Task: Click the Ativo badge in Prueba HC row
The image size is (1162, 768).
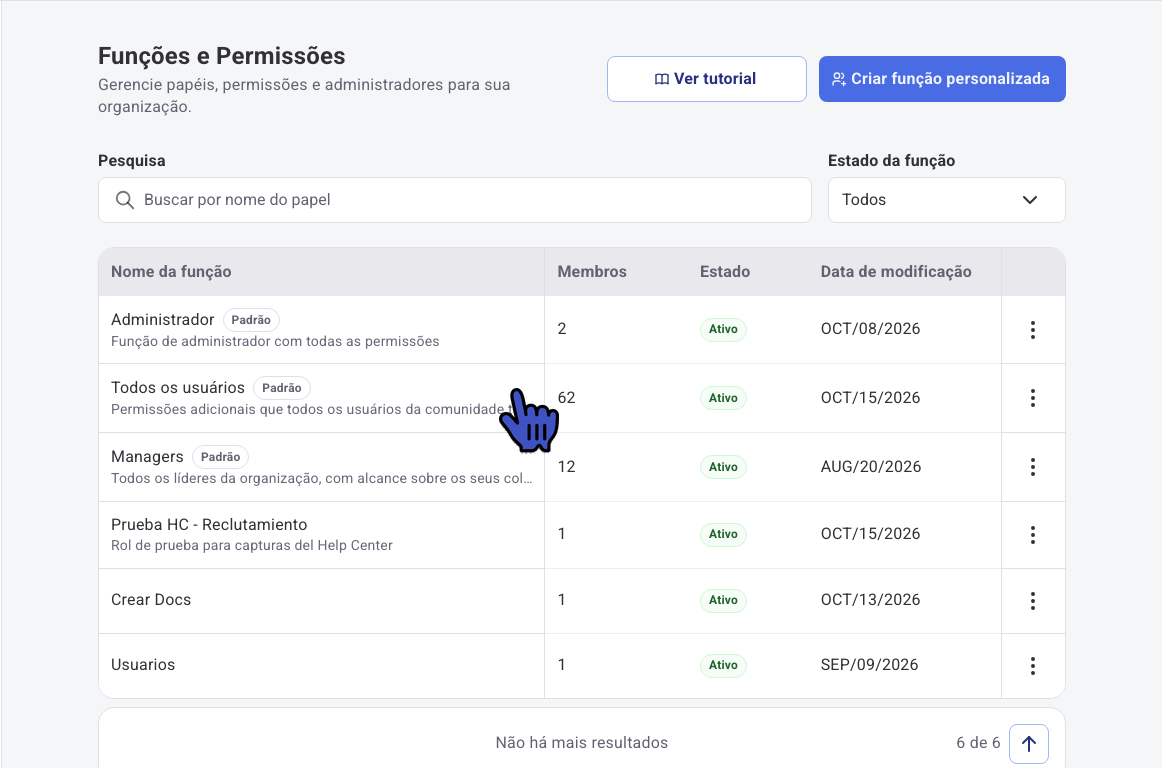Action: [x=723, y=534]
